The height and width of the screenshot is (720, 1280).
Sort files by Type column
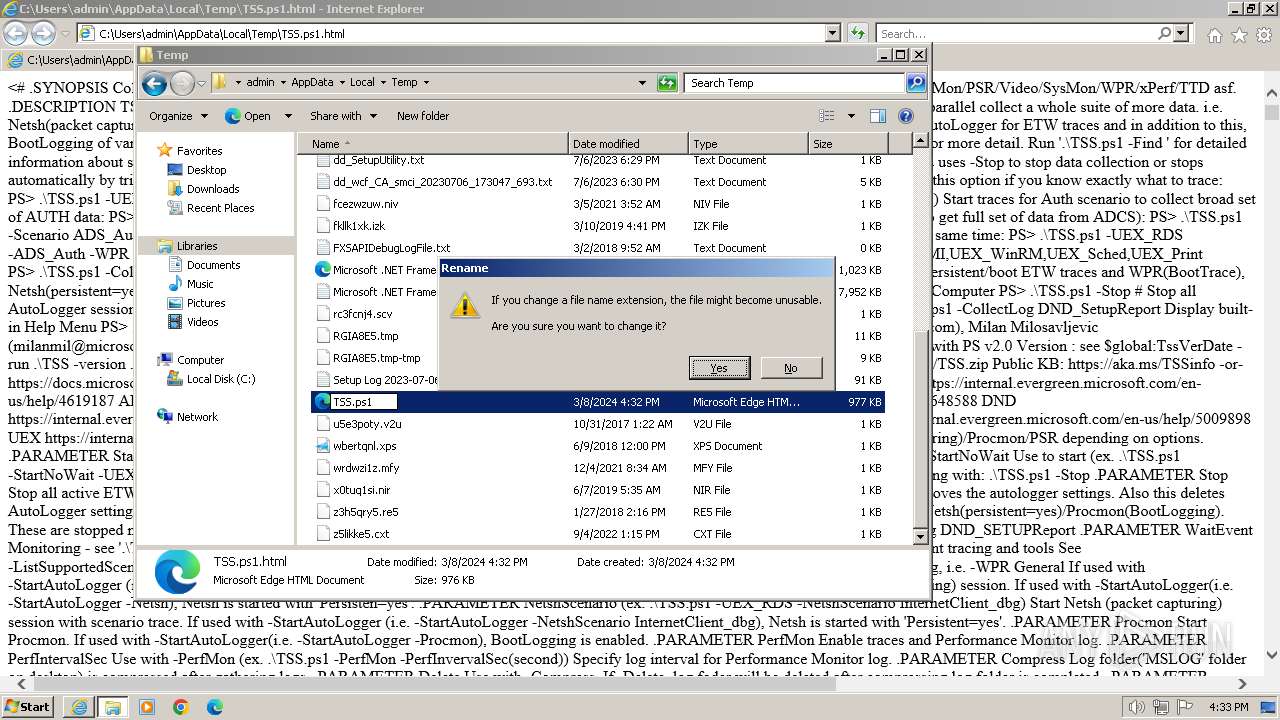[x=748, y=144]
